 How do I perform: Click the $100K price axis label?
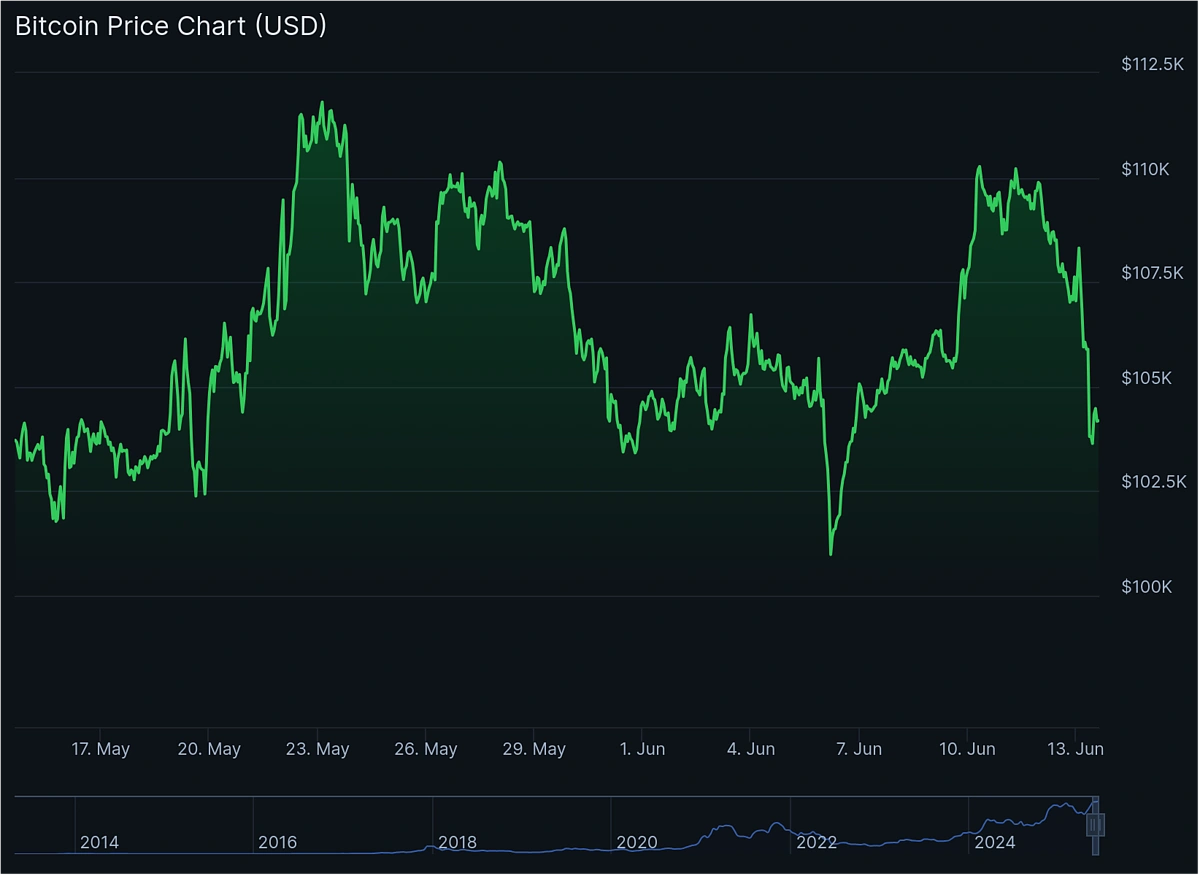pos(1146,587)
